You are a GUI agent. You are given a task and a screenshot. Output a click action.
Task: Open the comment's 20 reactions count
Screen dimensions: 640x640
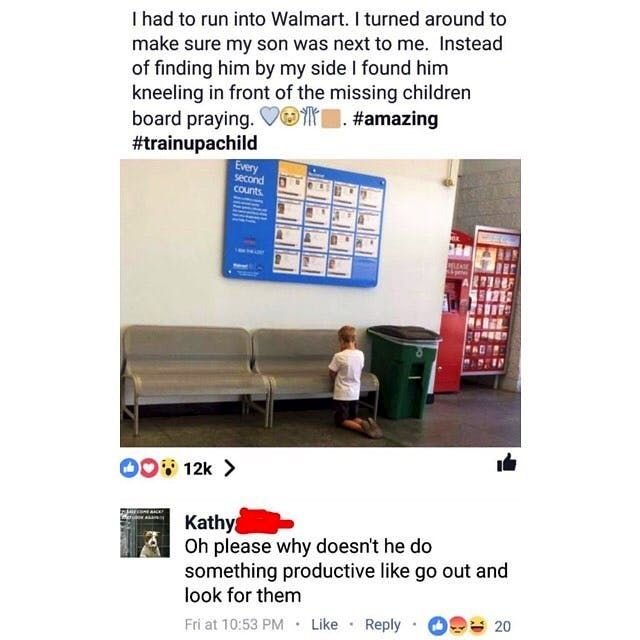[x=502, y=626]
